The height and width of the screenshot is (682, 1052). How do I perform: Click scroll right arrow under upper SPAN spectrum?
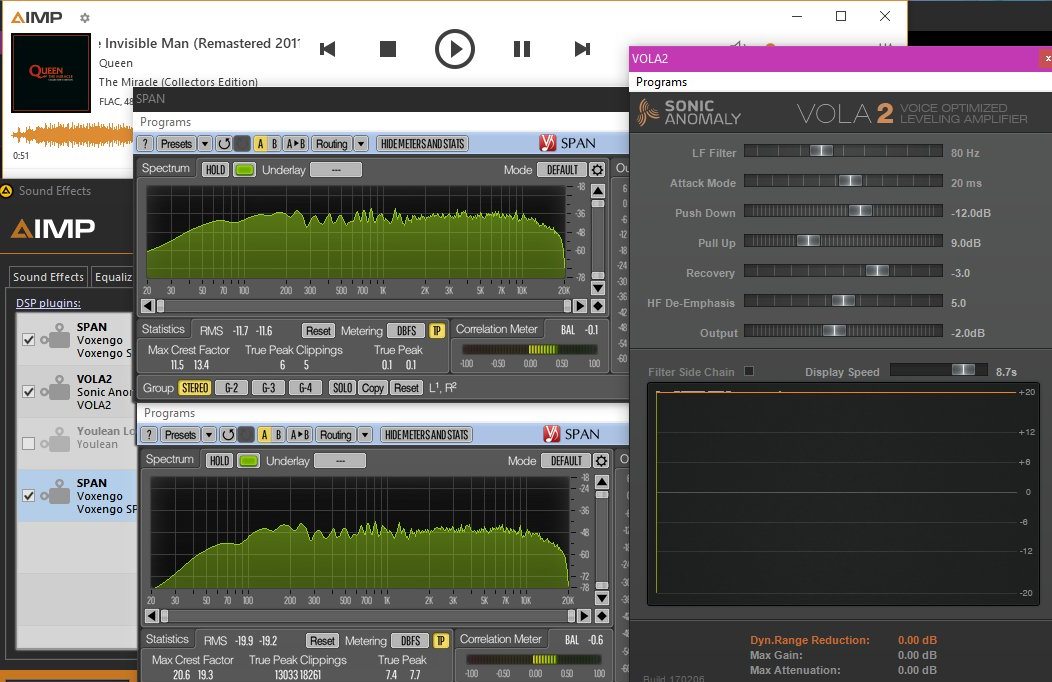coord(580,306)
